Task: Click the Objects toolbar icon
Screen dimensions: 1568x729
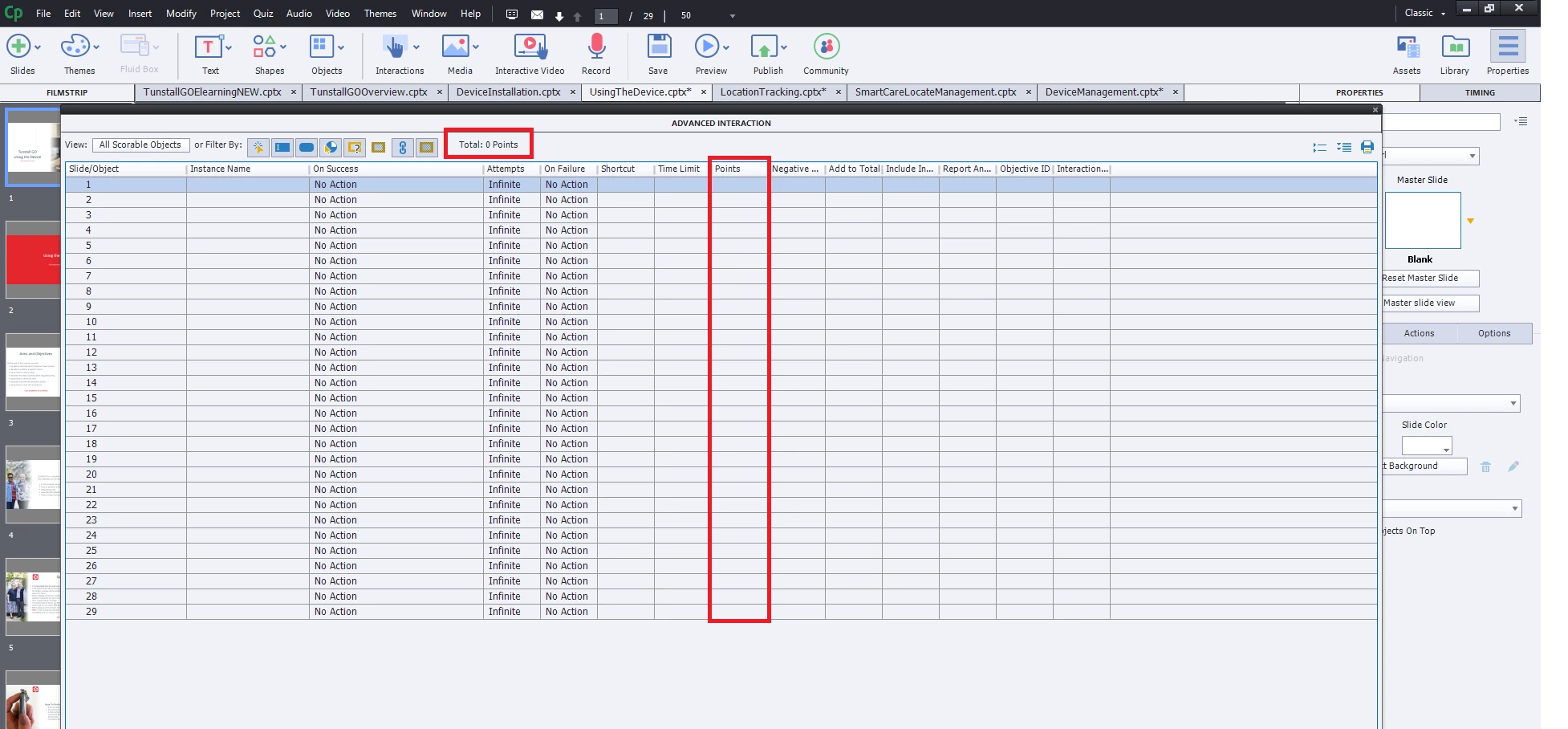Action: click(322, 47)
